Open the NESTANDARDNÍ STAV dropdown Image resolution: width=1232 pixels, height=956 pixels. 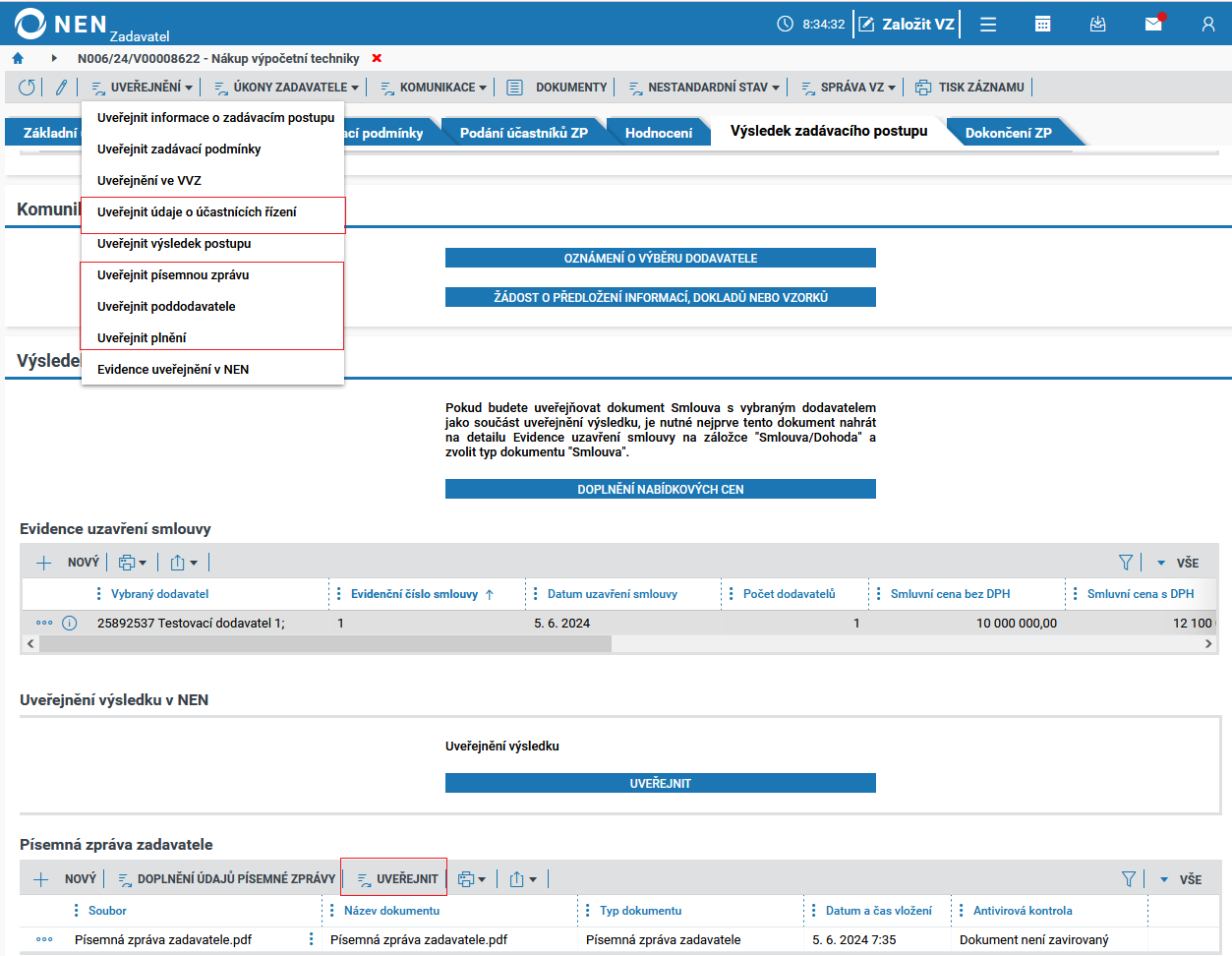704,88
